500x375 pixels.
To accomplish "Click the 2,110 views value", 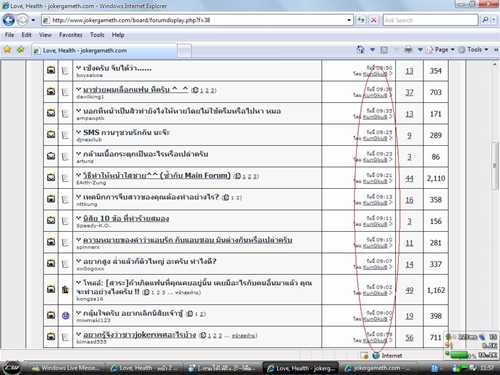I will tap(436, 178).
